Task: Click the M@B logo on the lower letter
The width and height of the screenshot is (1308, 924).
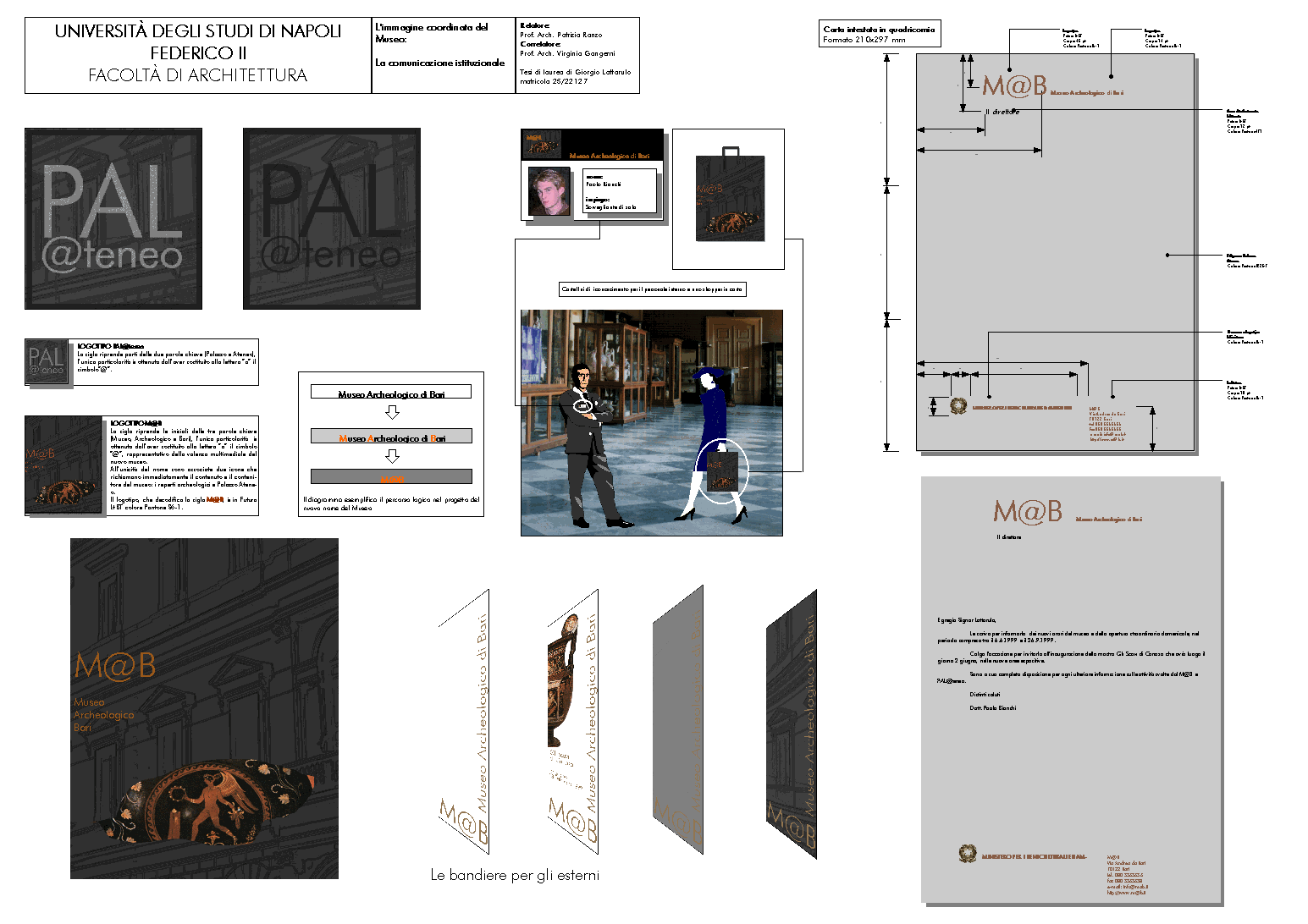Action: coord(1027,511)
